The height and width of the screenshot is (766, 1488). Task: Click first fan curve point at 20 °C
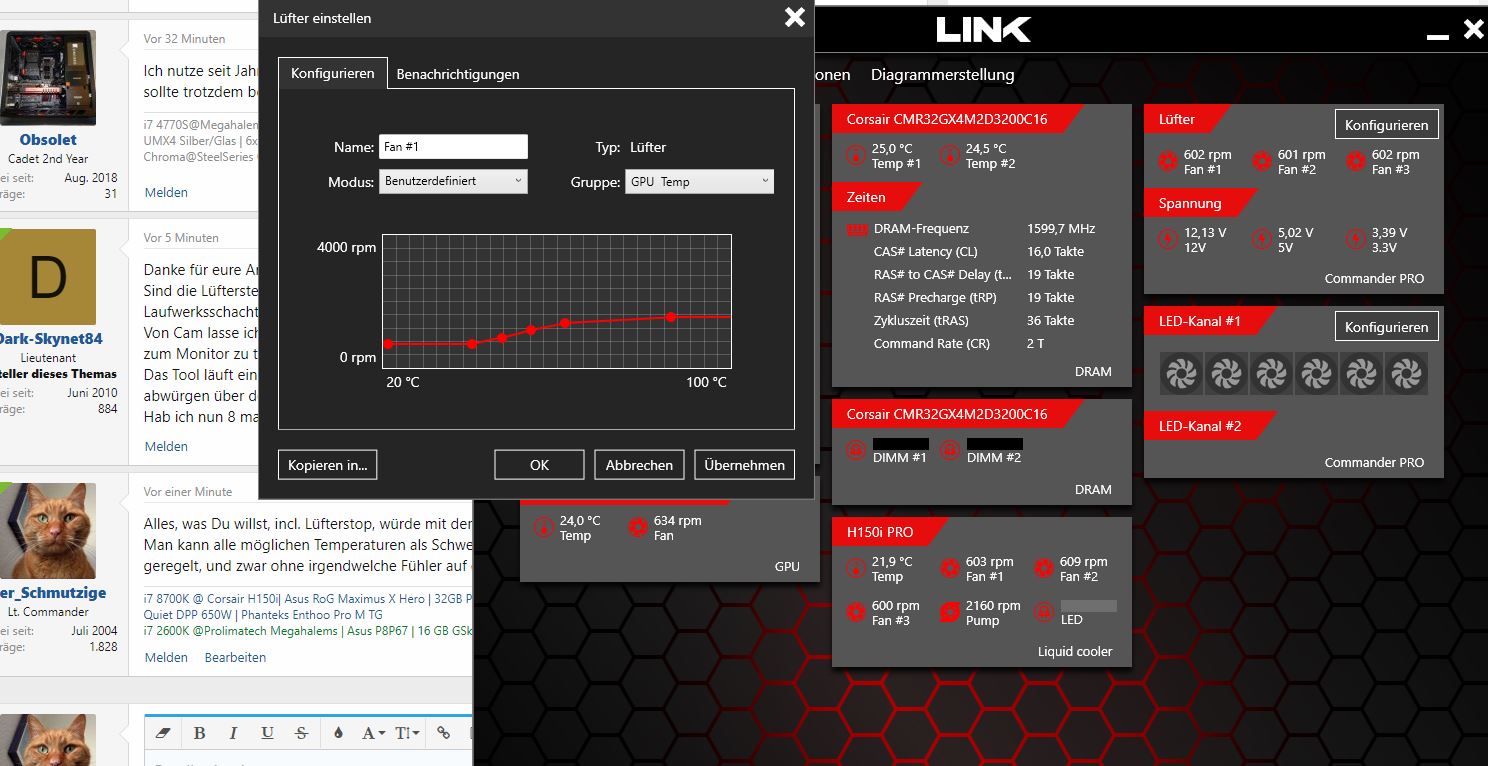pyautogui.click(x=389, y=344)
